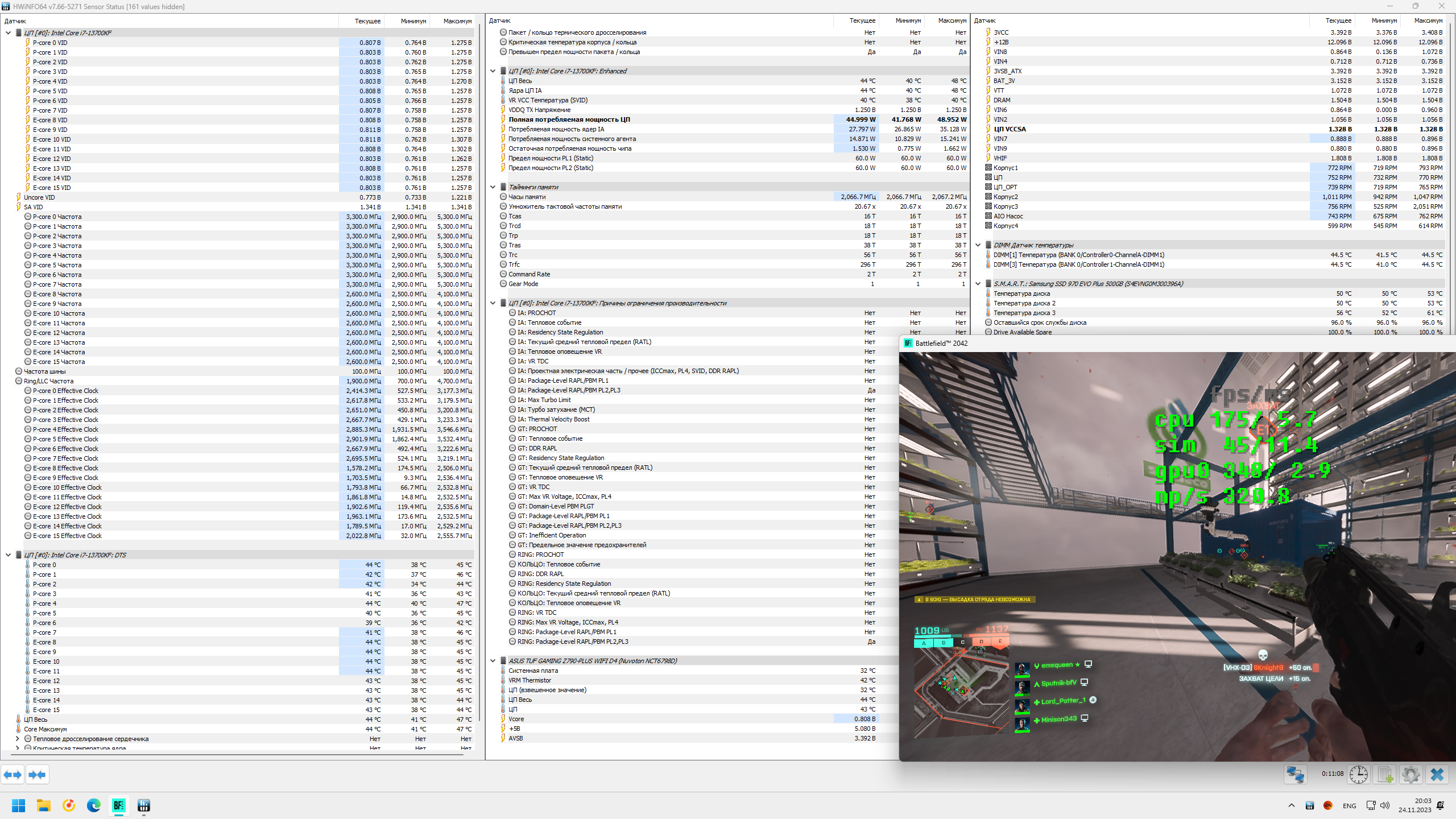Select the total CPU power consumption row
The height and width of the screenshot is (819, 1456).
pos(569,119)
